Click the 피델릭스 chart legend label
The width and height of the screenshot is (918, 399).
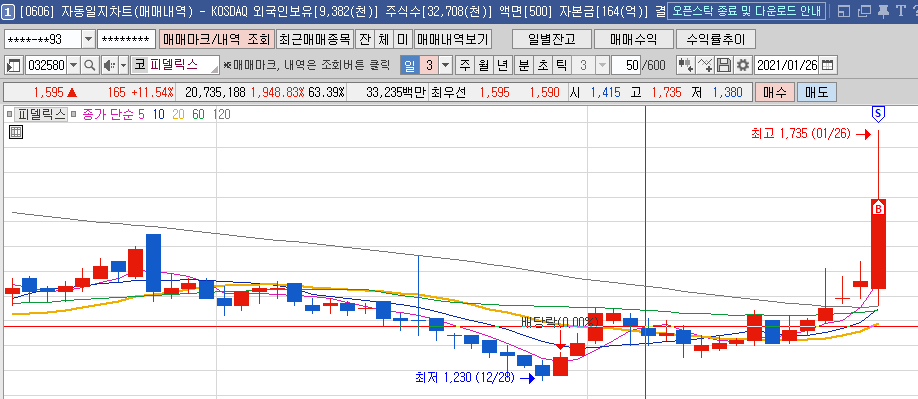click(41, 114)
